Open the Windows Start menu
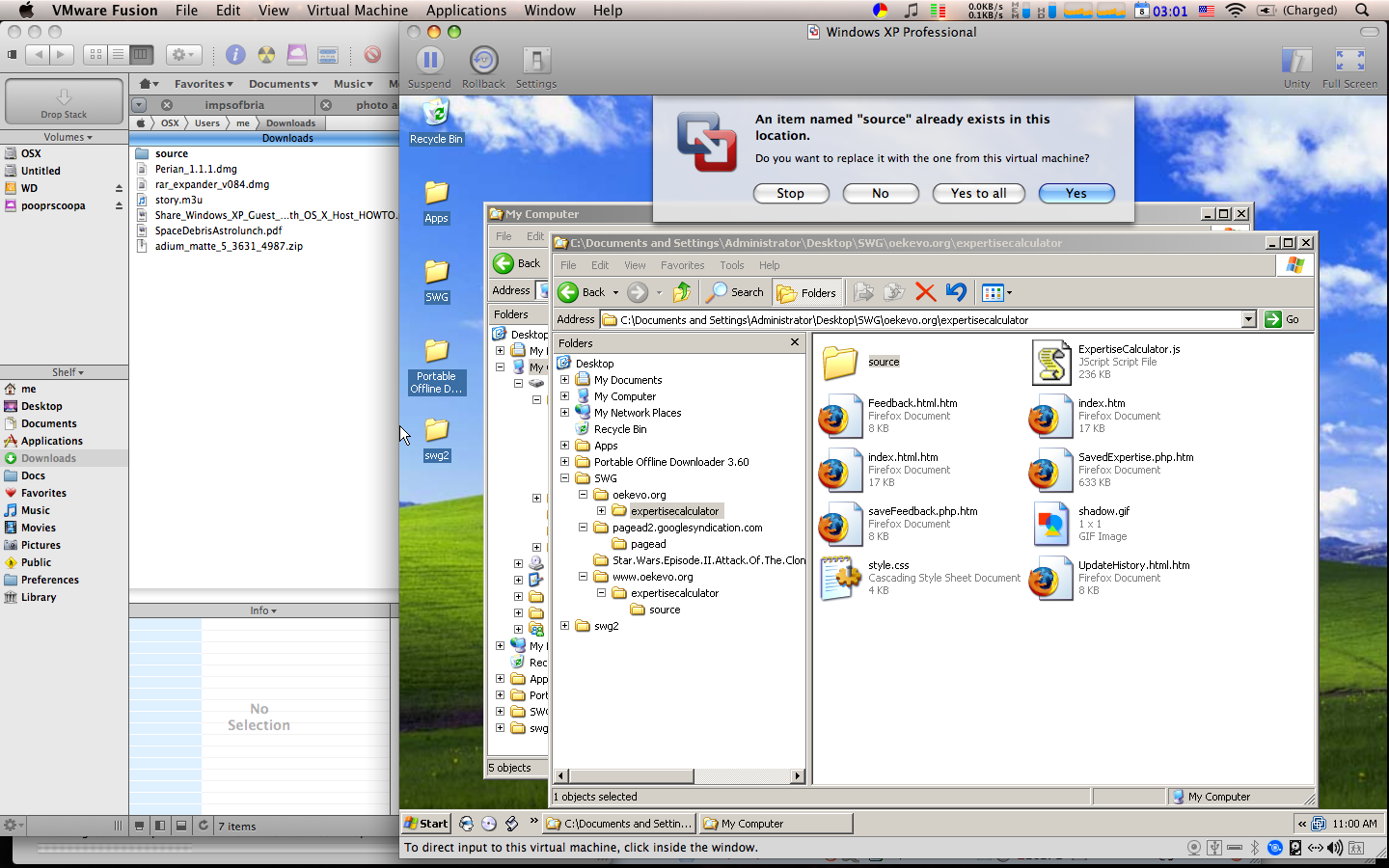This screenshot has width=1389, height=868. (x=426, y=824)
